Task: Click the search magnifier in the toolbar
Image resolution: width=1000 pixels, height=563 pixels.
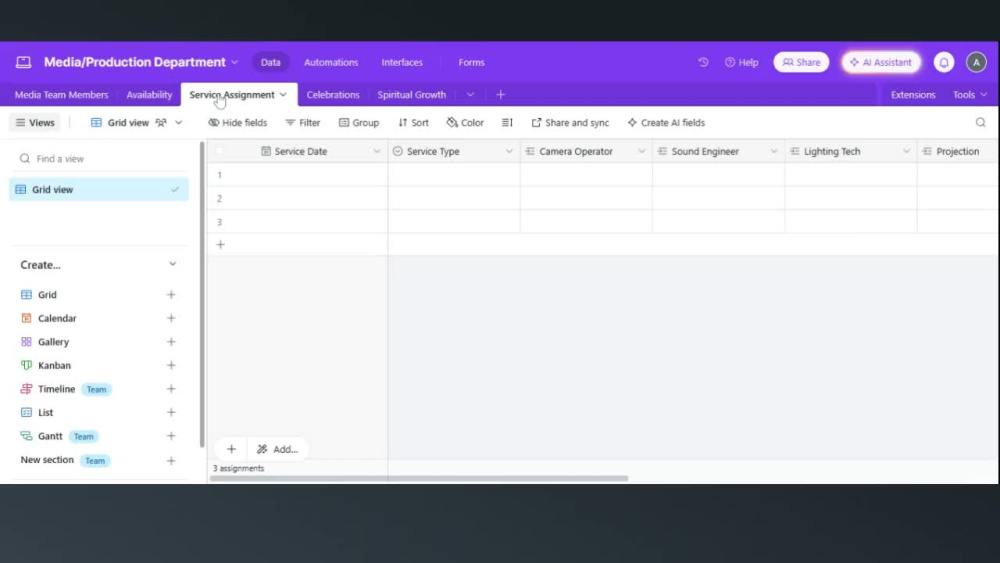Action: pos(980,122)
